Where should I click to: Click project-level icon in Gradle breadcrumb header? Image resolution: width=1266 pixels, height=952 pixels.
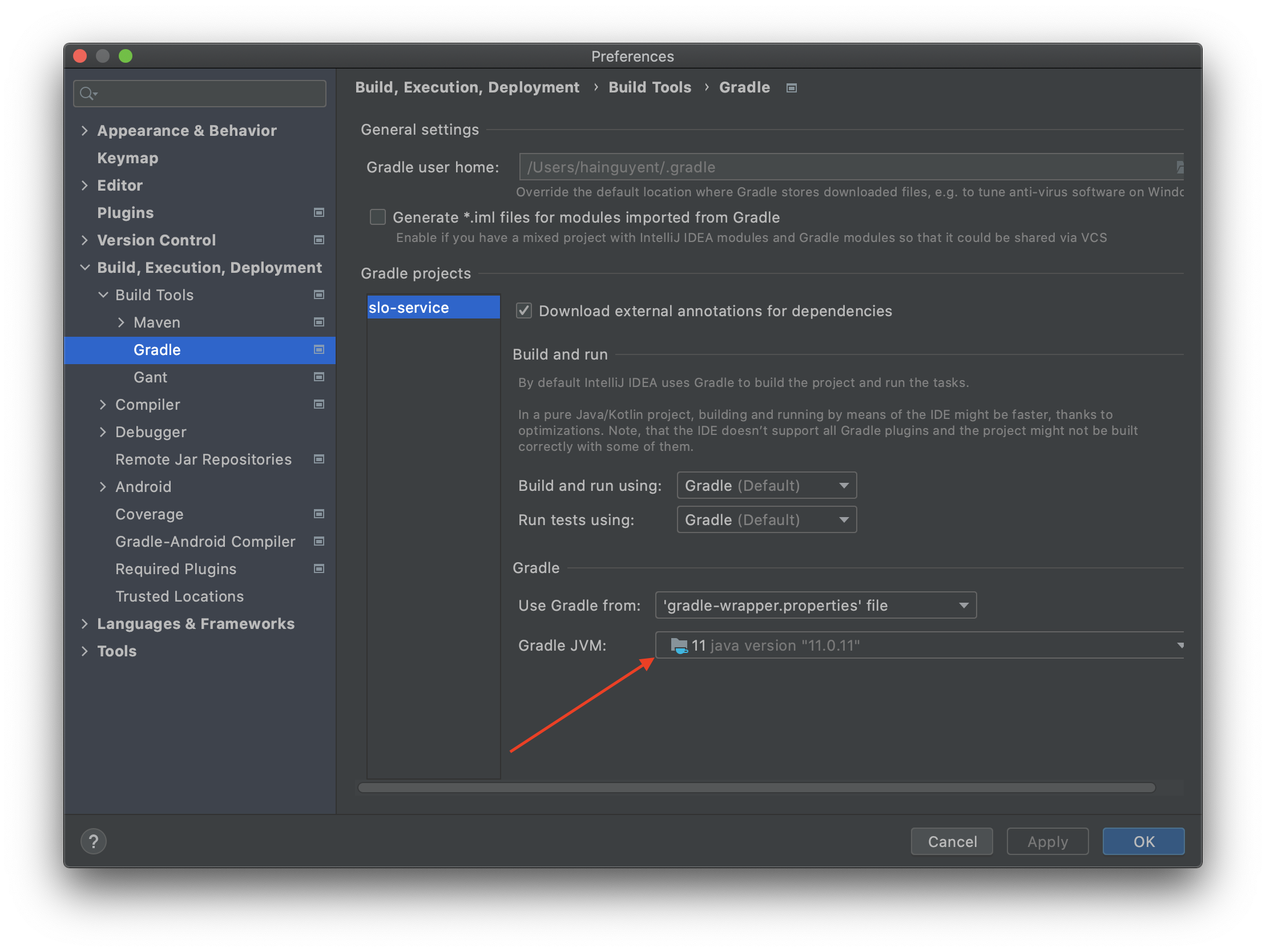pyautogui.click(x=791, y=87)
